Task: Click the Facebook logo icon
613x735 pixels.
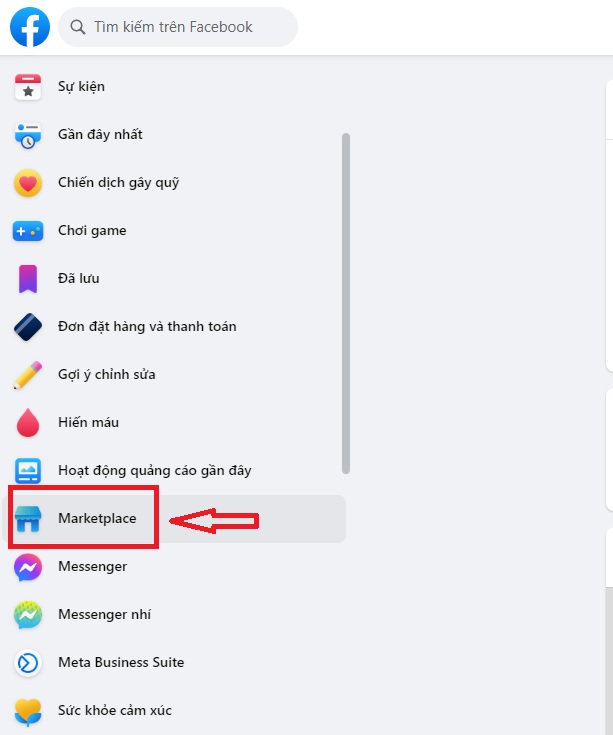Action: click(30, 27)
